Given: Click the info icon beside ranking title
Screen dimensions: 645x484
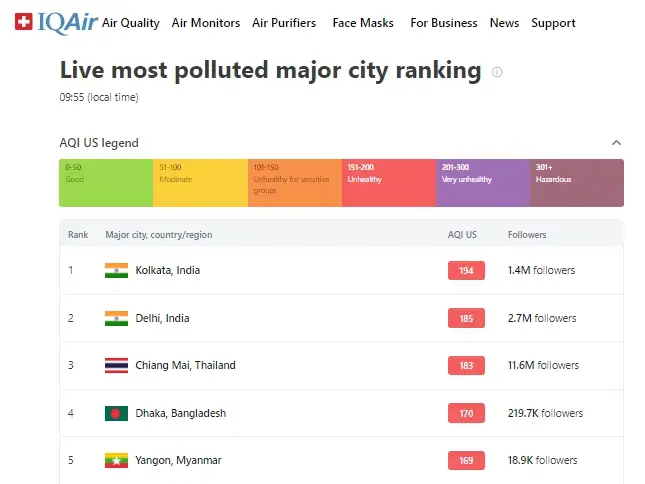Looking at the screenshot, I should click(x=498, y=72).
